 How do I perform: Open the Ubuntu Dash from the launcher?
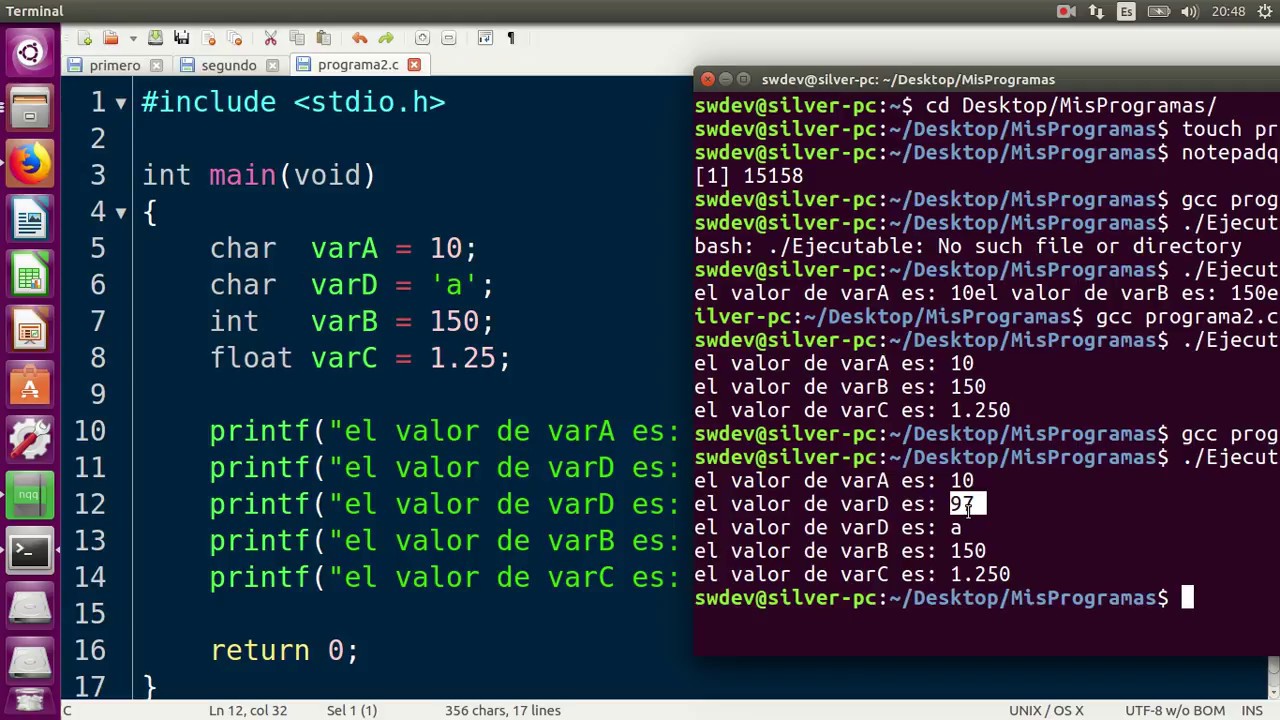point(29,53)
